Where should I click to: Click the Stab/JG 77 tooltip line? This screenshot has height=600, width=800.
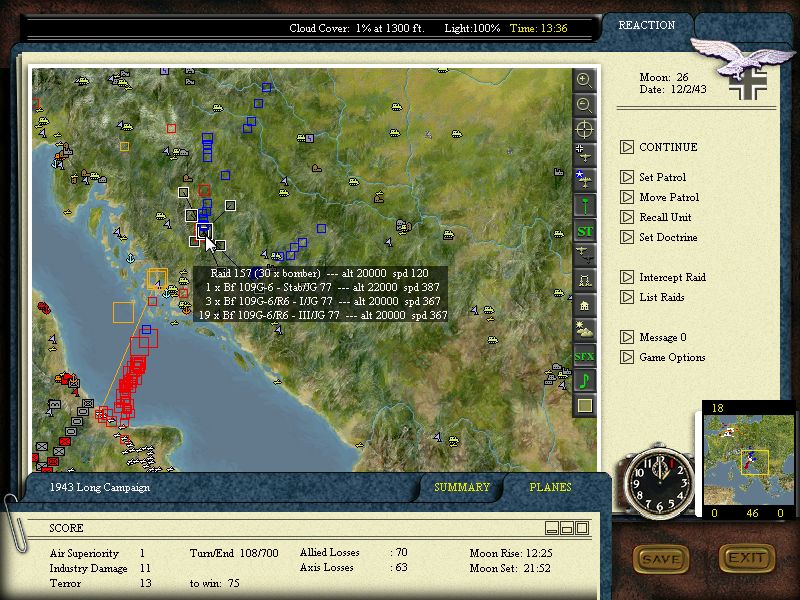point(320,287)
